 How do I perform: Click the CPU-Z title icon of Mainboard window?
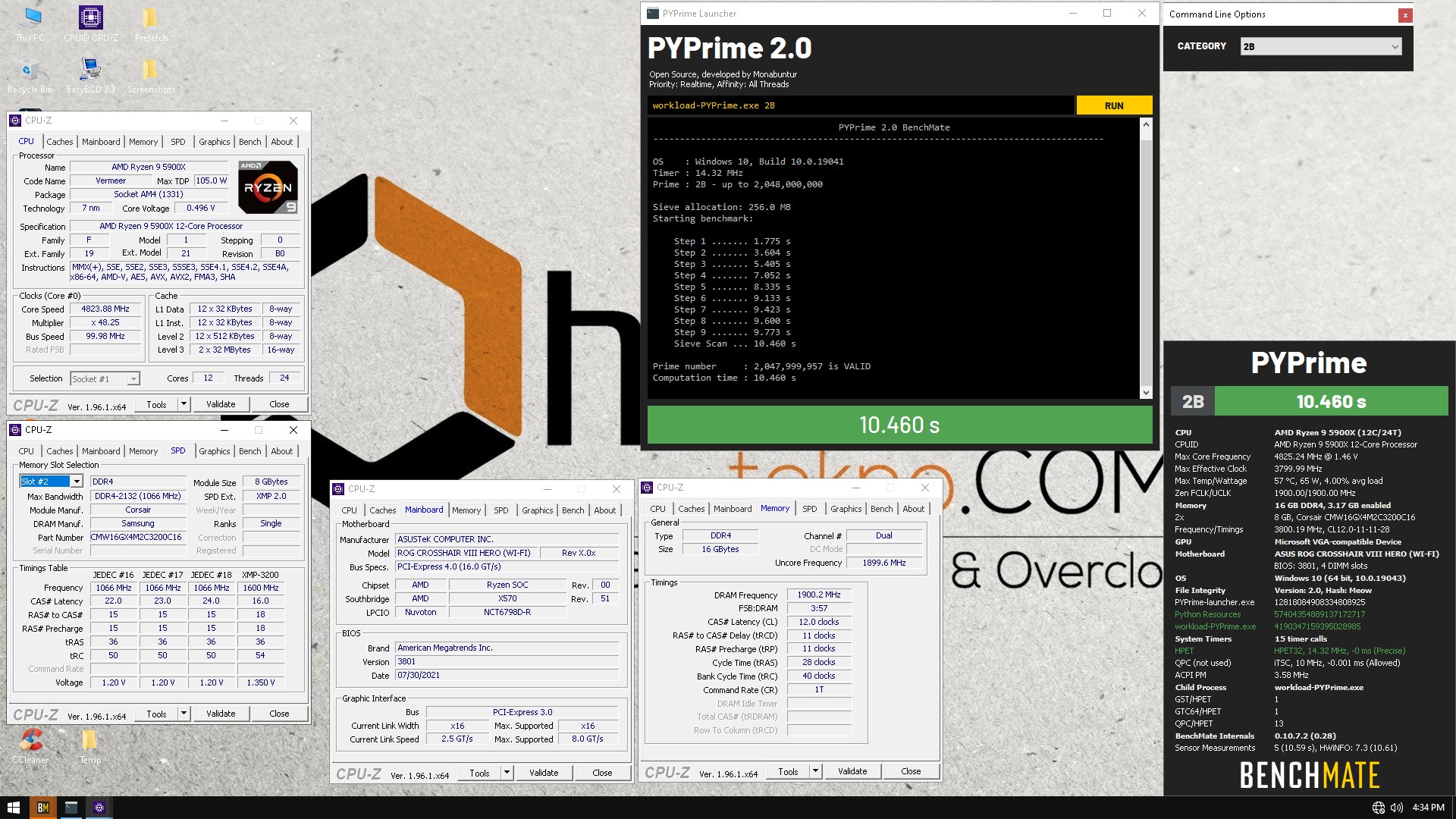click(339, 489)
